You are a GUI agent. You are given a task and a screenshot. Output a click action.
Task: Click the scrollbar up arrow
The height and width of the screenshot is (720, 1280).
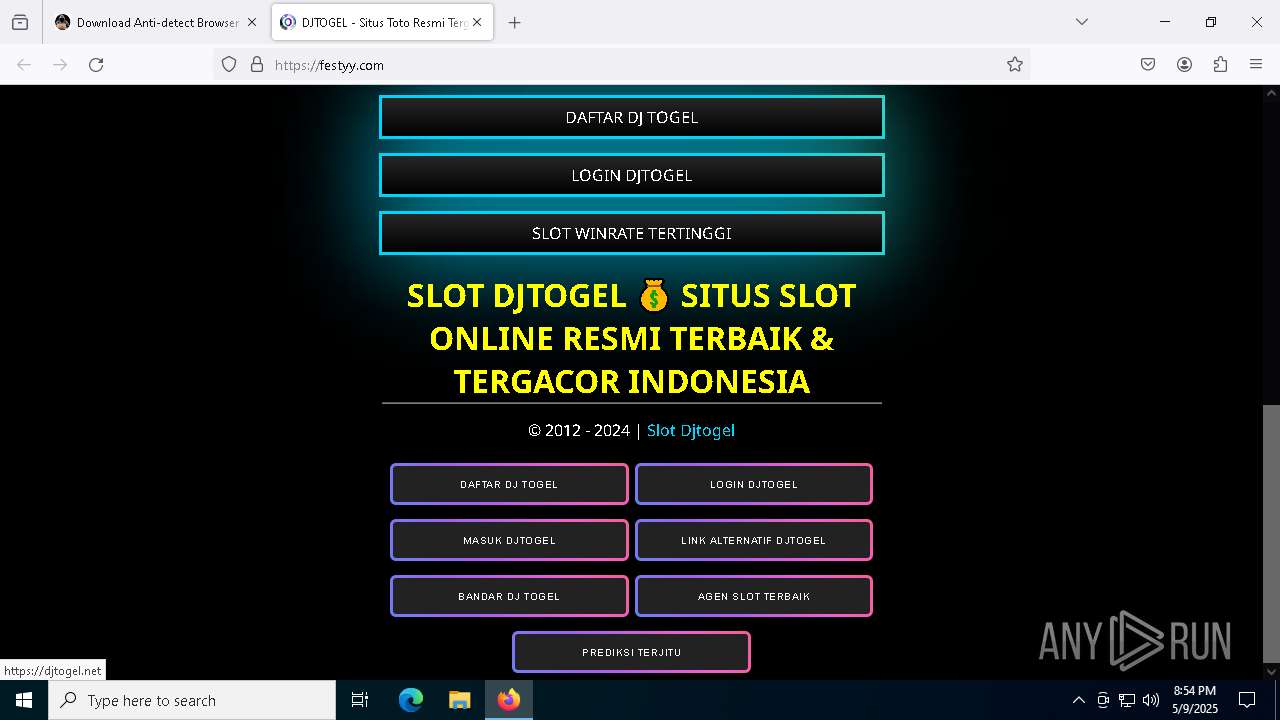[x=1271, y=93]
